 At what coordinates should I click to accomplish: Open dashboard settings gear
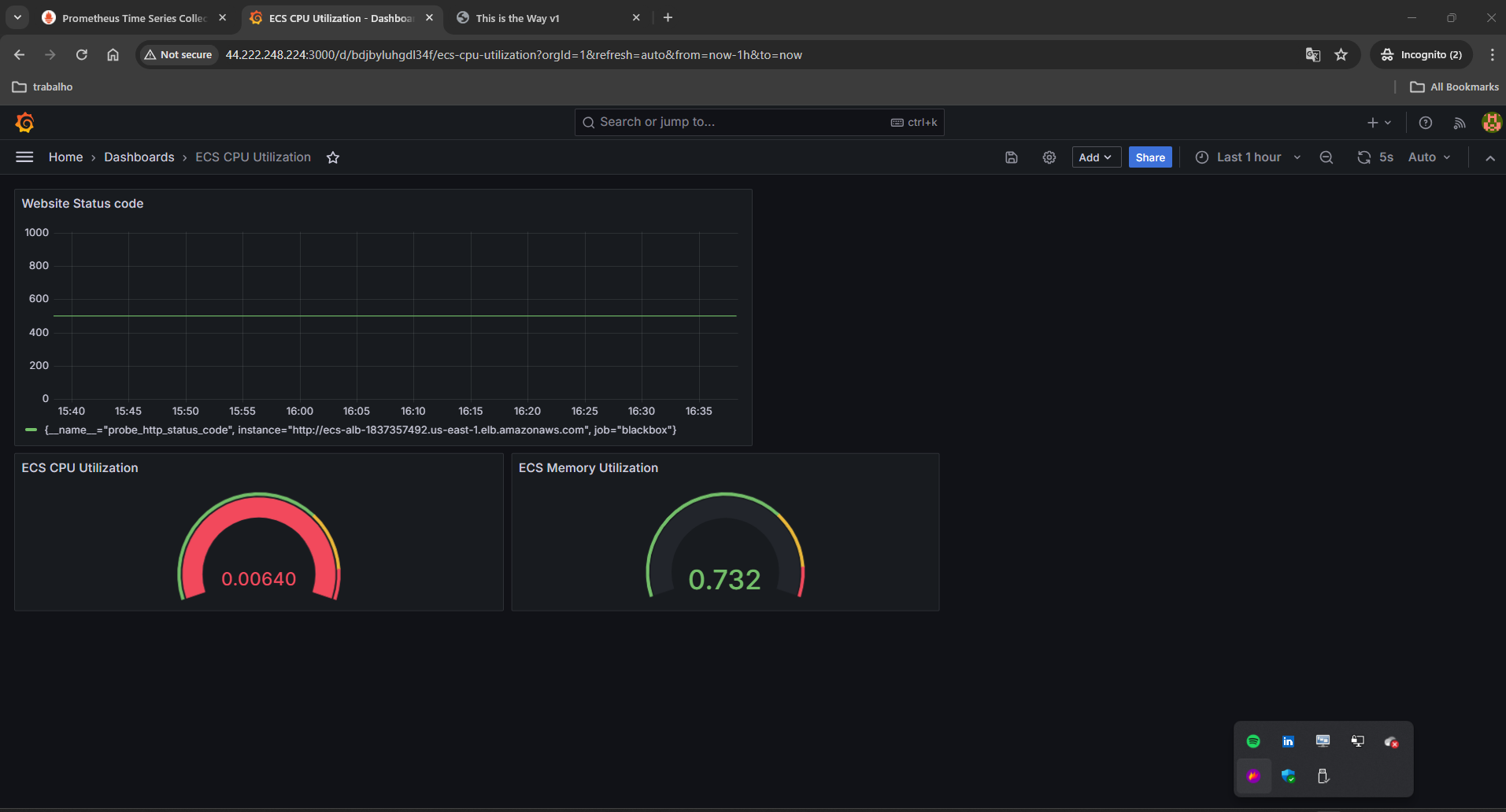1049,157
